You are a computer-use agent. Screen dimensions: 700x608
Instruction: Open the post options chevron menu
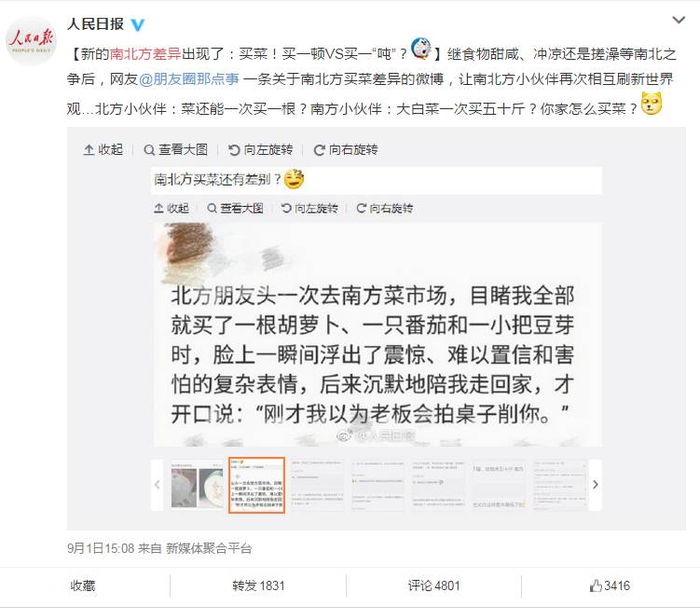pos(679,20)
